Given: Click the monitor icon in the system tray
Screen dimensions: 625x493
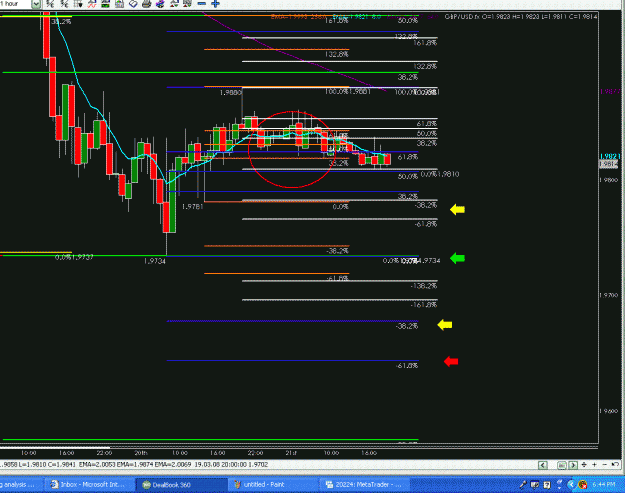Looking at the screenshot, I should tap(535, 485).
